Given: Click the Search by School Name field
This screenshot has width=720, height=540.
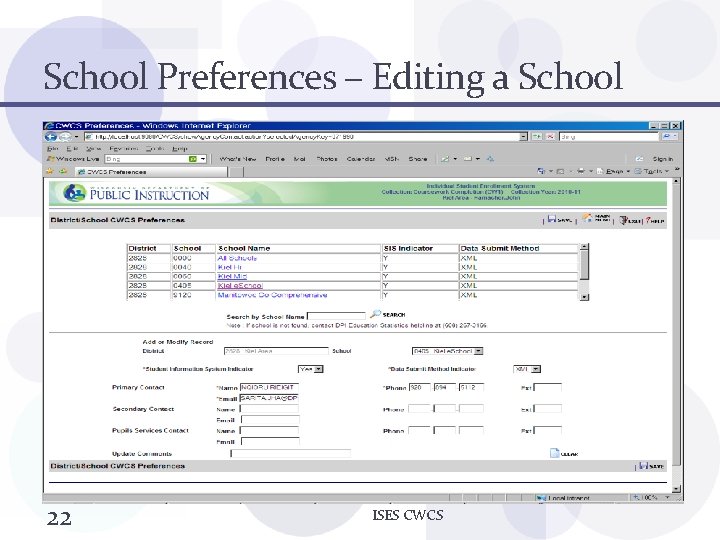Looking at the screenshot, I should pyautogui.click(x=336, y=316).
